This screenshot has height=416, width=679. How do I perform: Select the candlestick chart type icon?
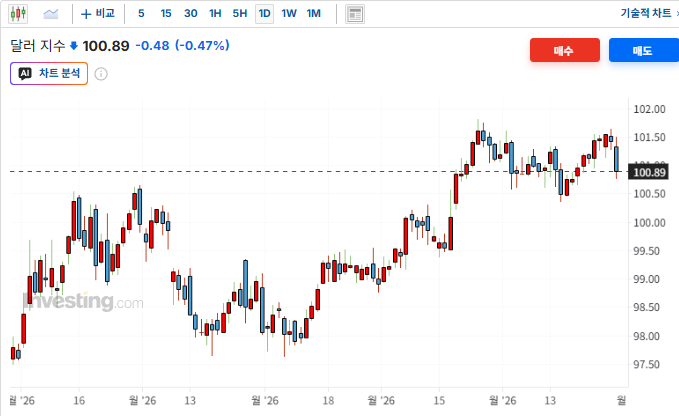[x=18, y=14]
